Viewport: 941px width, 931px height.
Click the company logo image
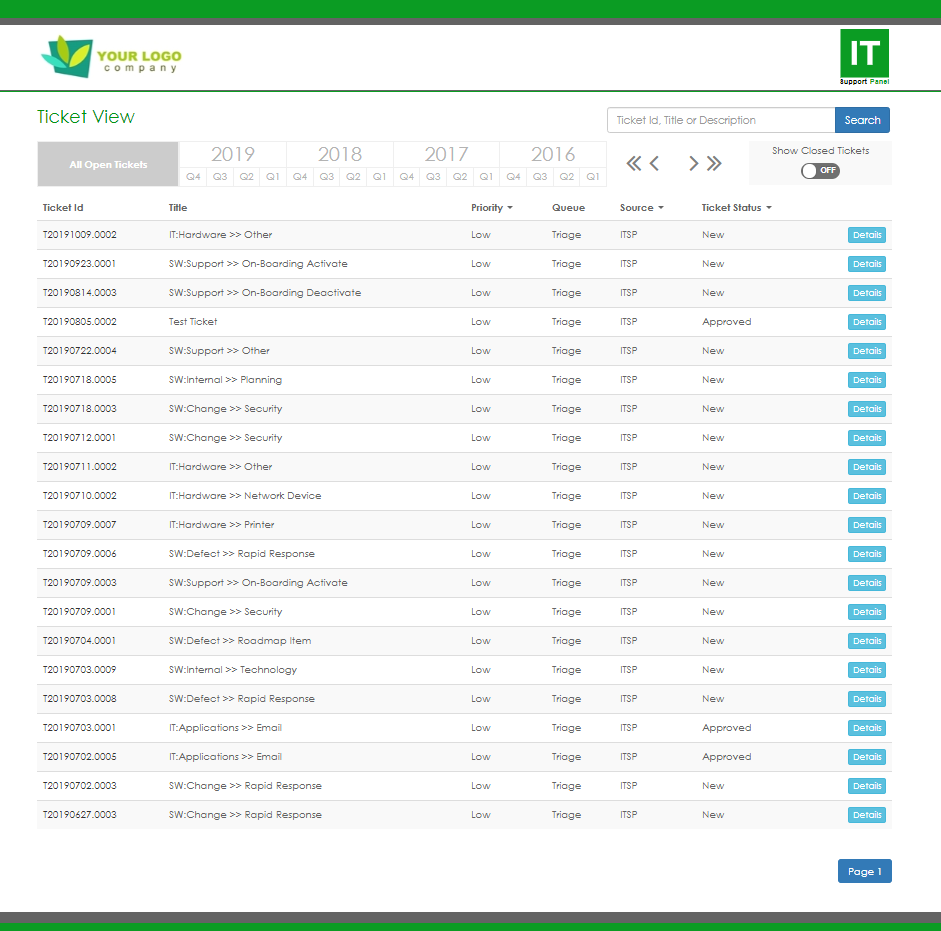111,57
